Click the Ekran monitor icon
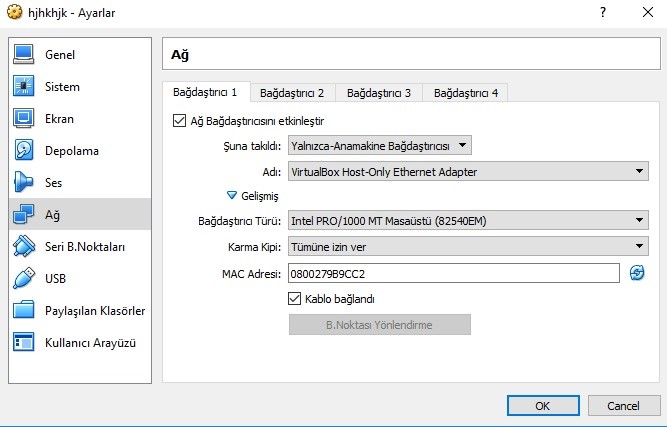 [25, 119]
